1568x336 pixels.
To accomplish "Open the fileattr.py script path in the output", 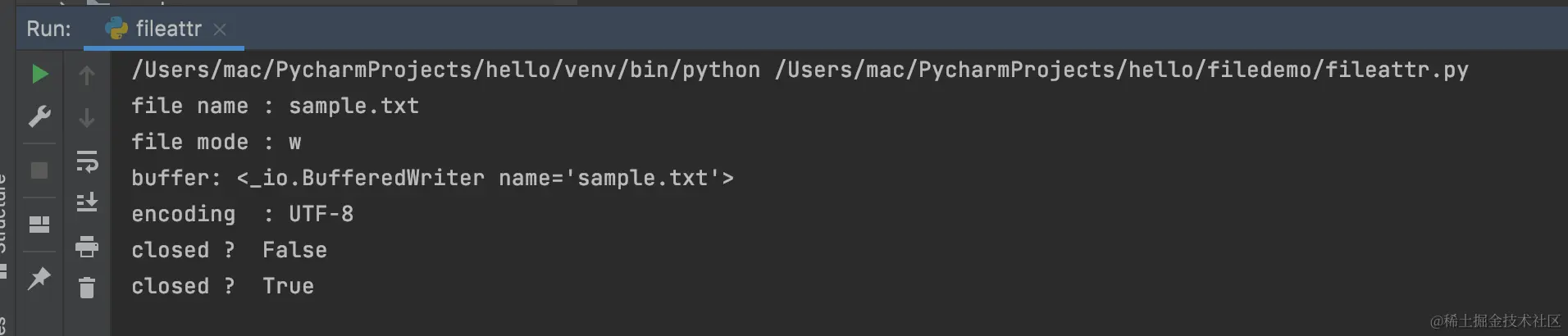I will point(1122,70).
